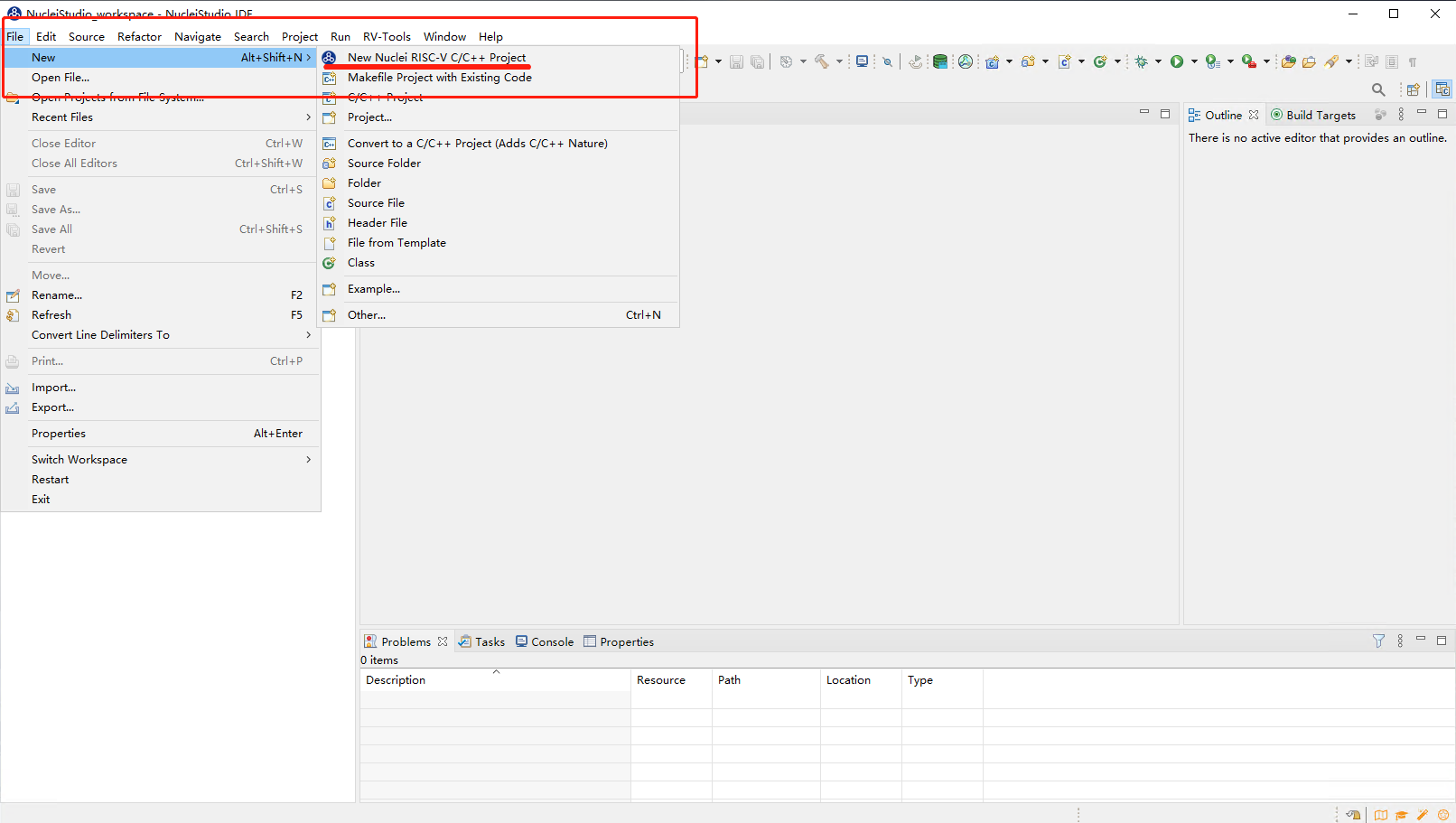
Task: Open the Run button dropdown arrow
Action: (1194, 61)
